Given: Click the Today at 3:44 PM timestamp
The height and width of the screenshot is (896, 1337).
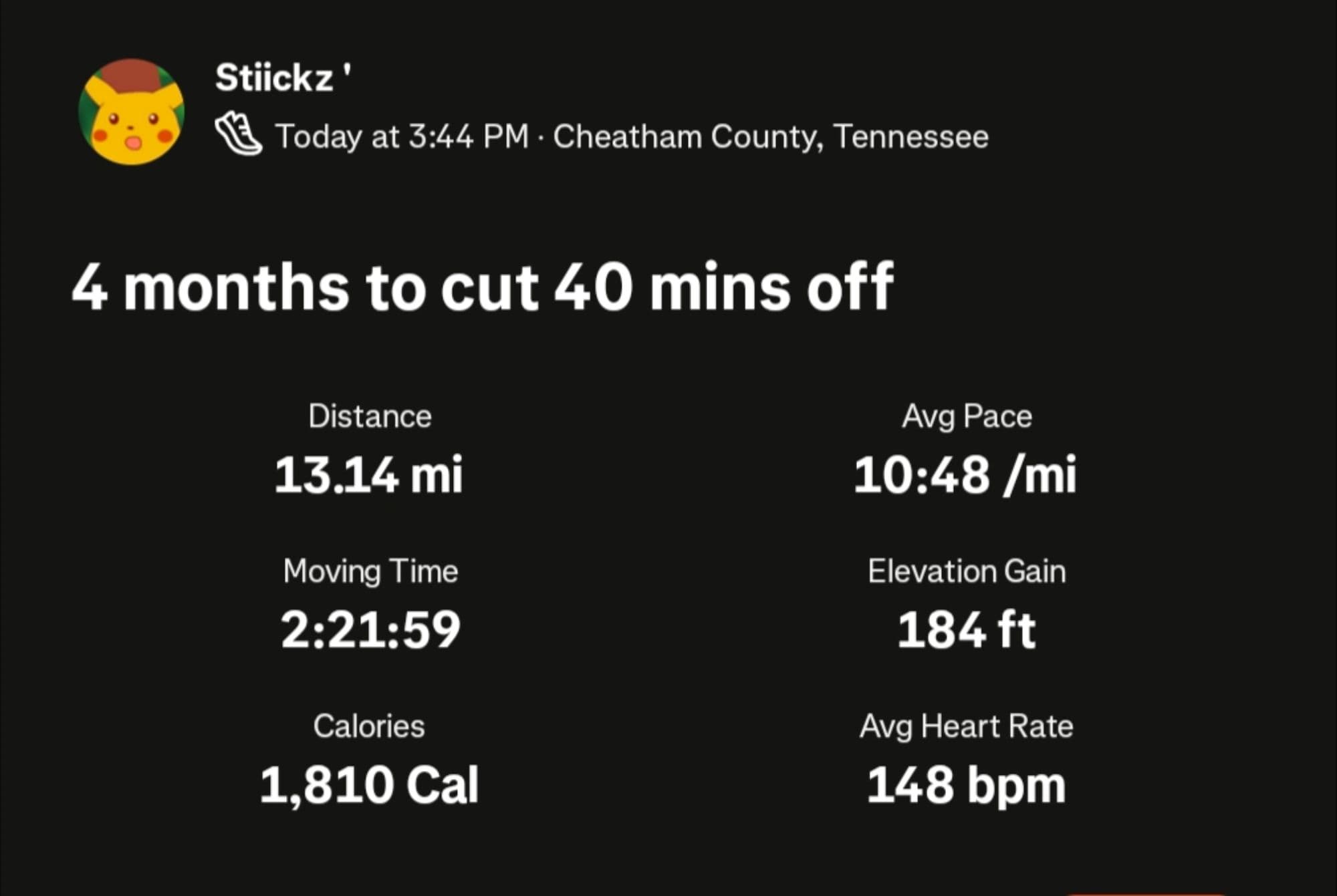Looking at the screenshot, I should (x=402, y=137).
